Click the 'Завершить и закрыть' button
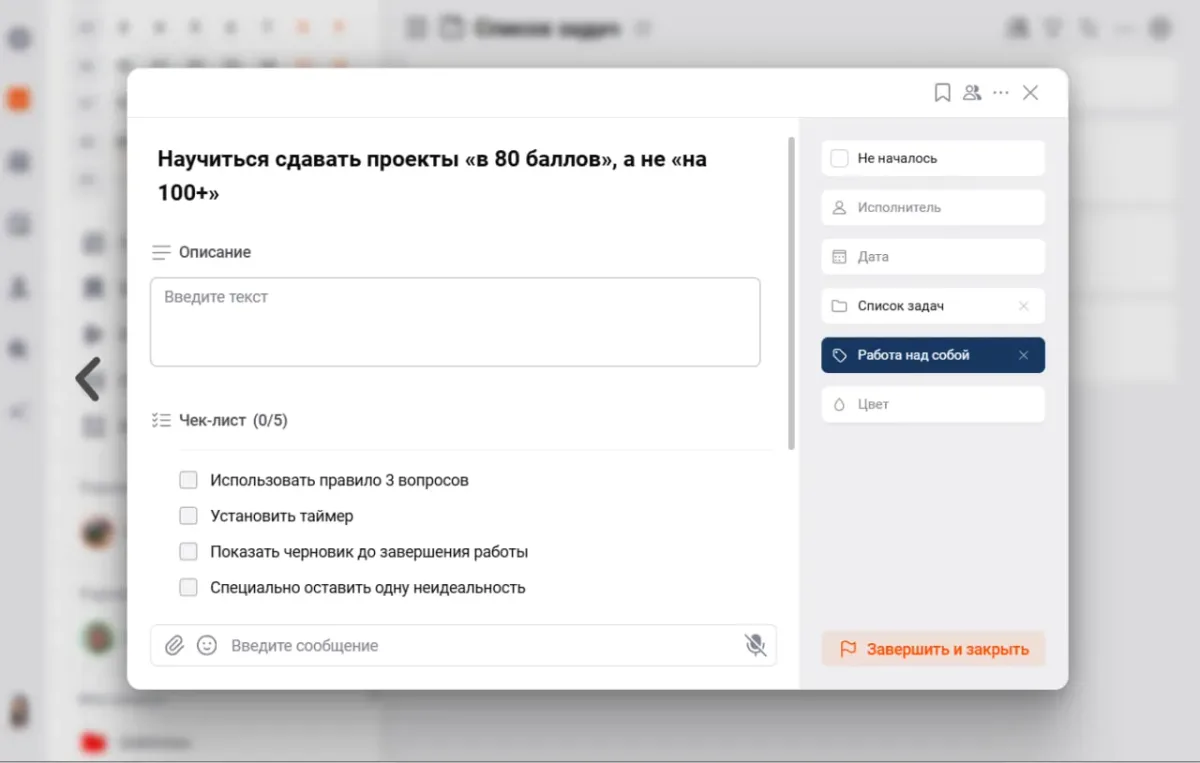Screen dimensions: 1200x763 (x=933, y=649)
